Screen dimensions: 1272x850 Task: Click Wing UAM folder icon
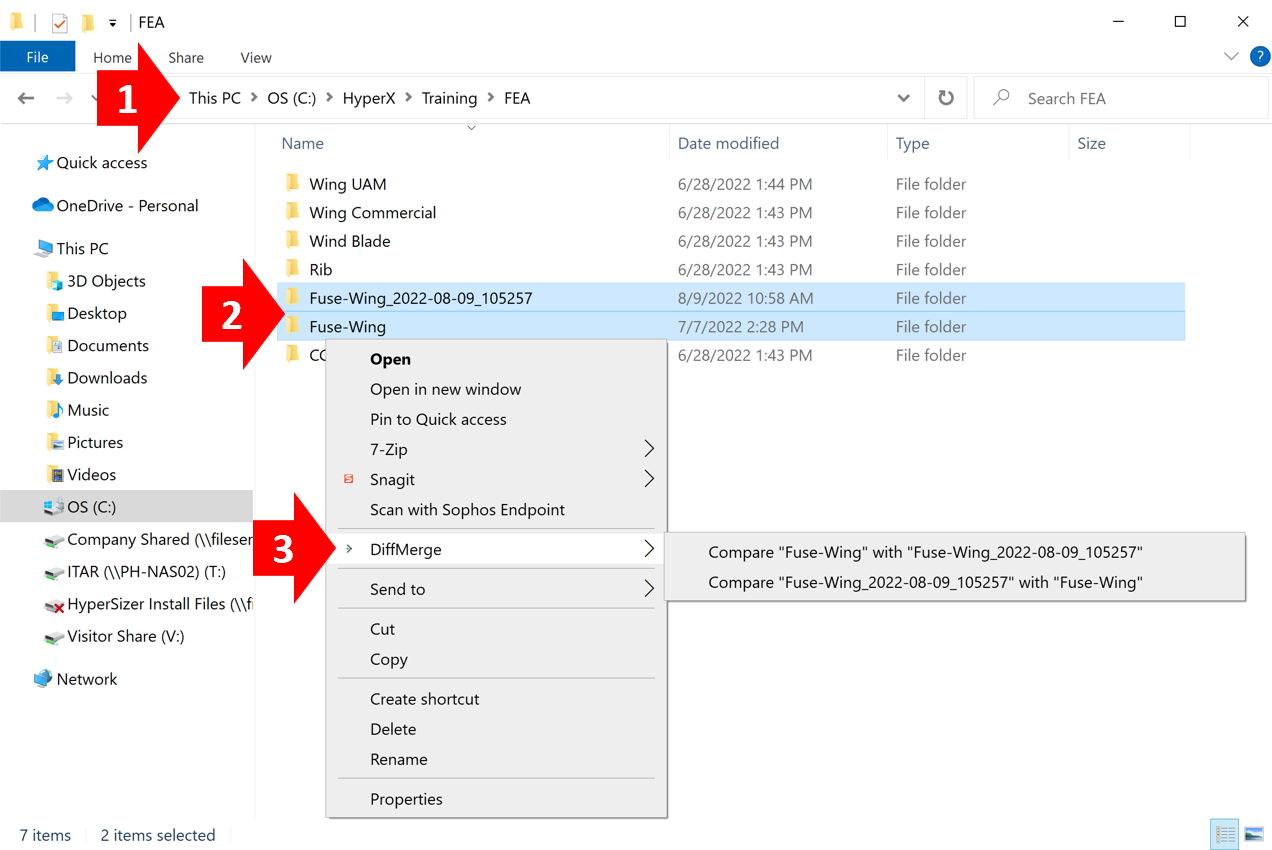pyautogui.click(x=292, y=183)
